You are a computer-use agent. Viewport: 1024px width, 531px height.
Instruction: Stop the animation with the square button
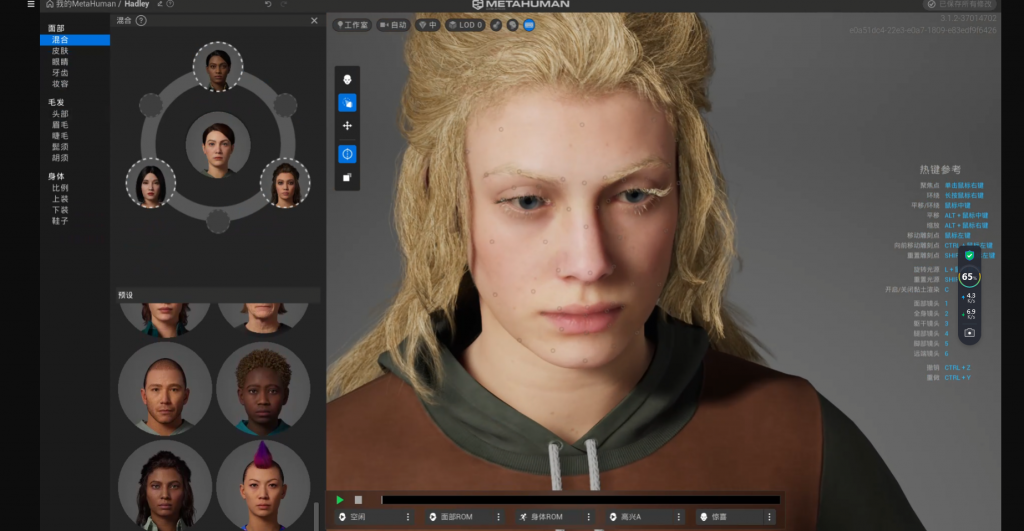click(x=359, y=500)
